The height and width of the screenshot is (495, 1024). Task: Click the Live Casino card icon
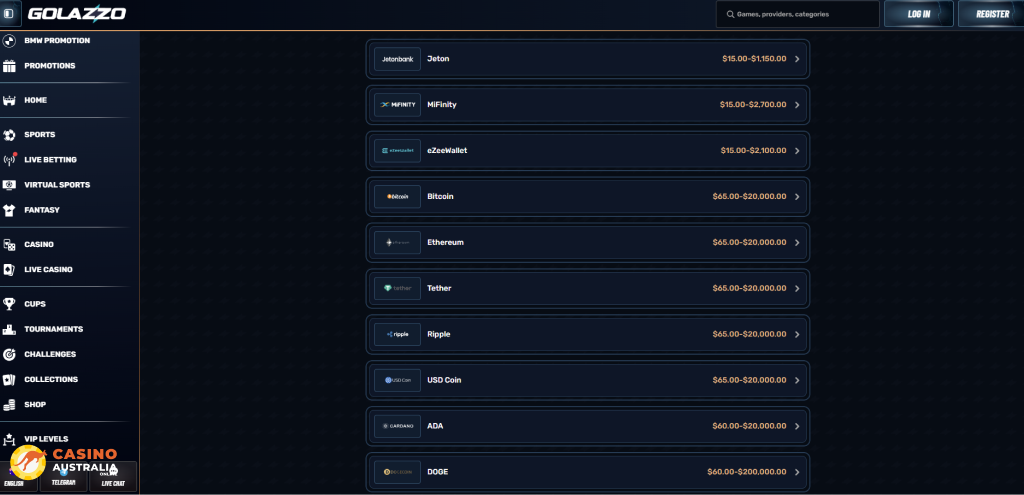9,270
